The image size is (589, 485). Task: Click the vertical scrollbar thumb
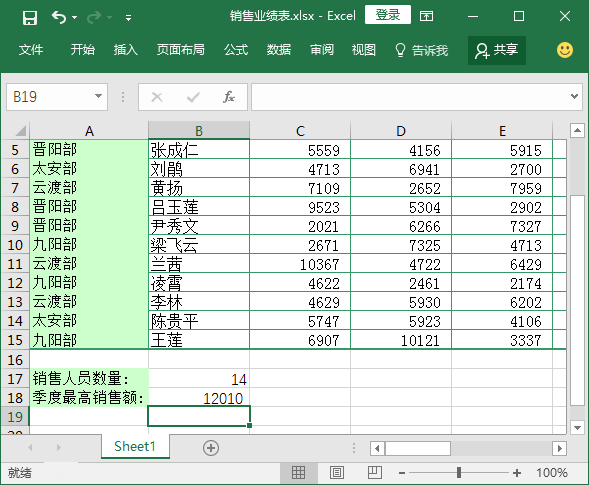pos(577,300)
